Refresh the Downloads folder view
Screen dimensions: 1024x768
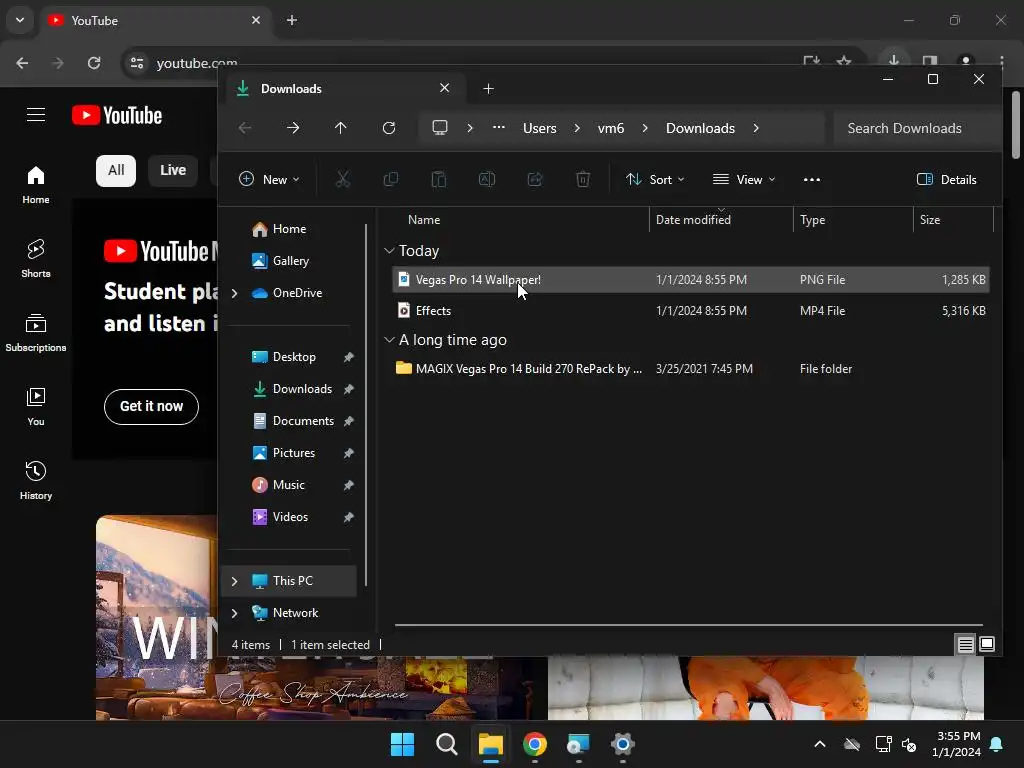click(x=389, y=128)
